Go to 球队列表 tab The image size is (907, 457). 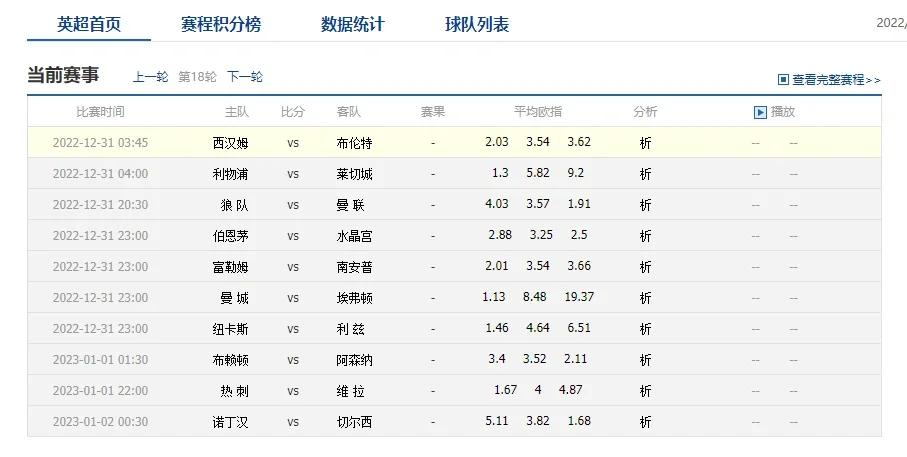click(477, 24)
